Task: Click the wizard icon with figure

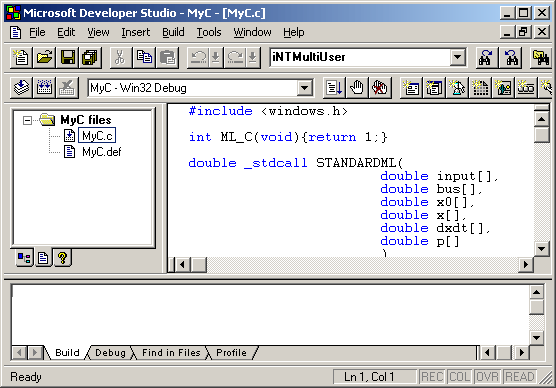Action: tap(457, 87)
